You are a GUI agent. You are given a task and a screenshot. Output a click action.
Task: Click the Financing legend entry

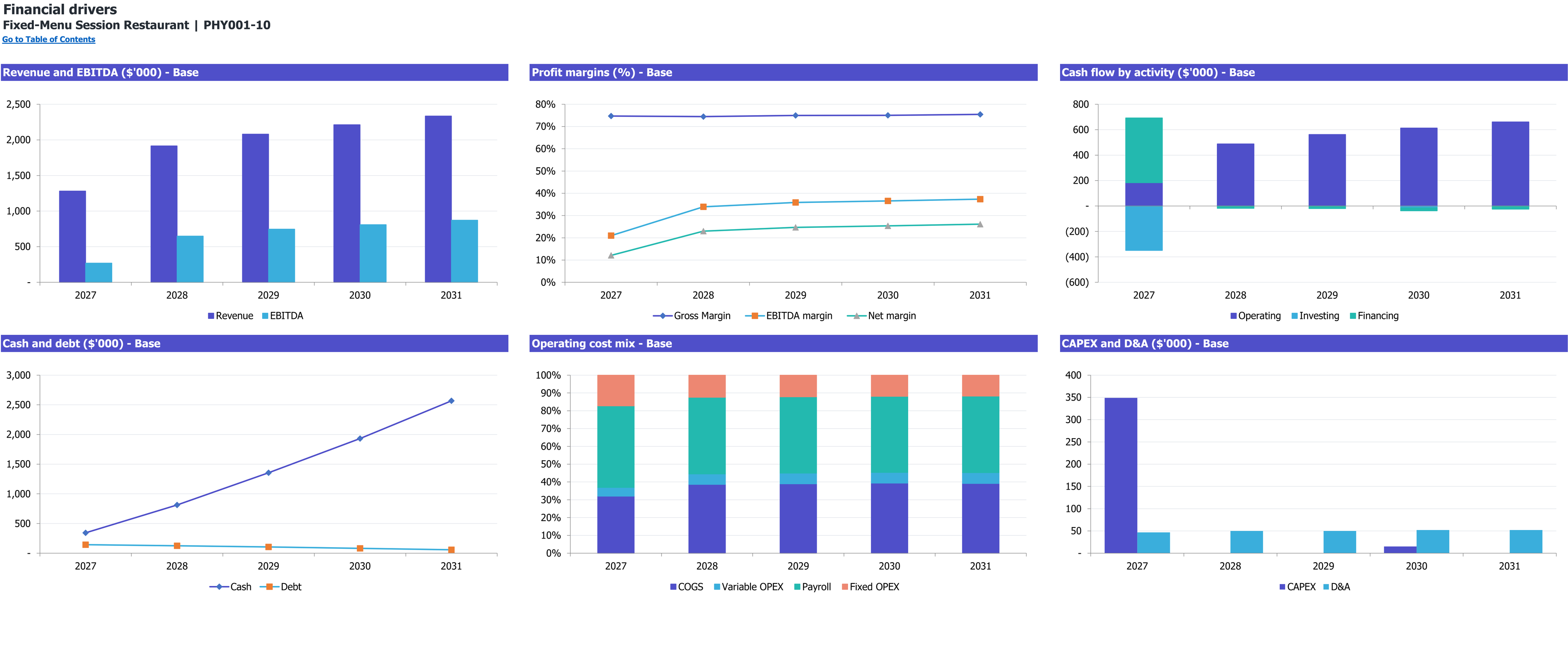1374,316
